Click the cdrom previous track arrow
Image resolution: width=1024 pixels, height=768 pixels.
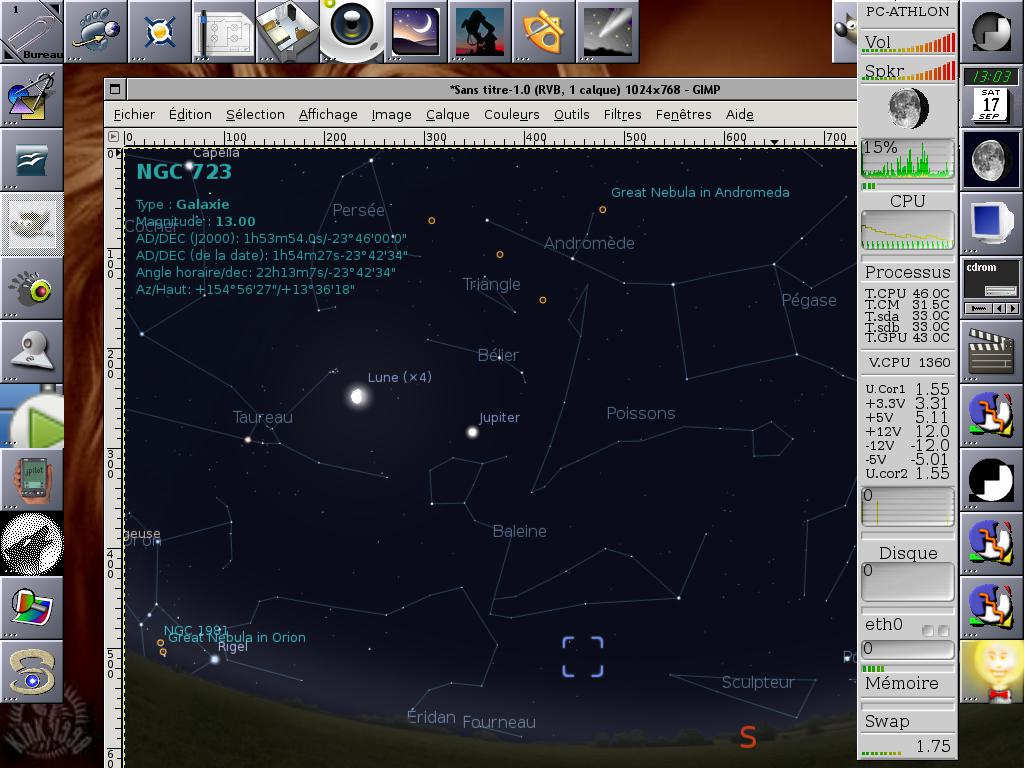click(x=999, y=308)
